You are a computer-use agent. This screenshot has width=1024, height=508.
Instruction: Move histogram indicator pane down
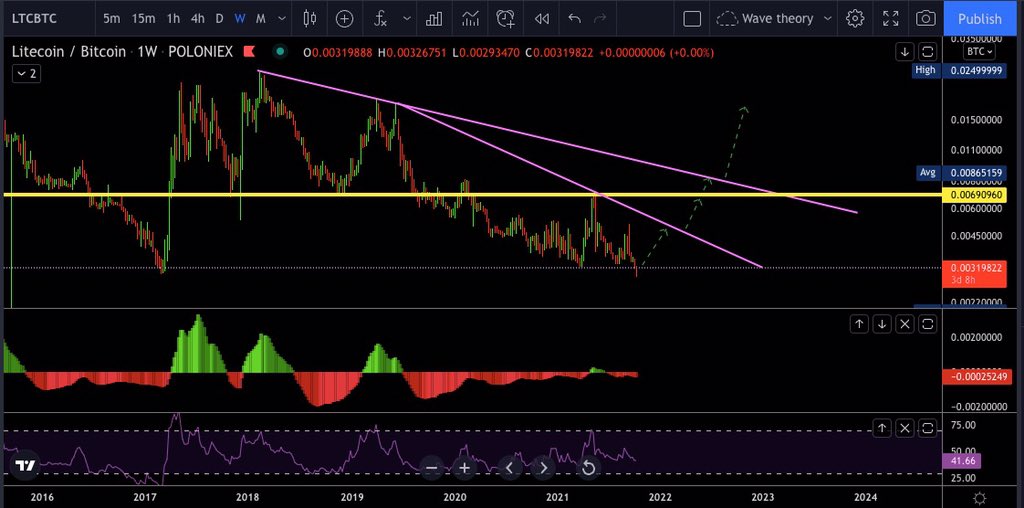click(x=882, y=323)
